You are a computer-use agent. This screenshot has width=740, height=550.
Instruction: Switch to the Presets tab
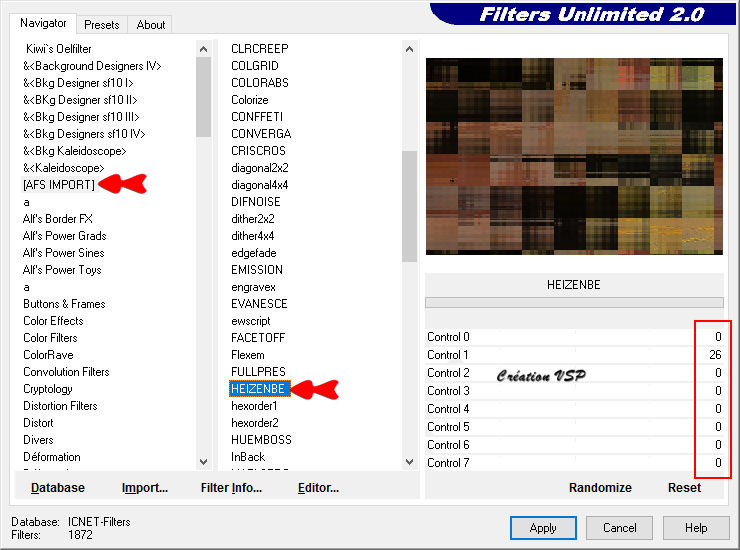click(x=101, y=25)
